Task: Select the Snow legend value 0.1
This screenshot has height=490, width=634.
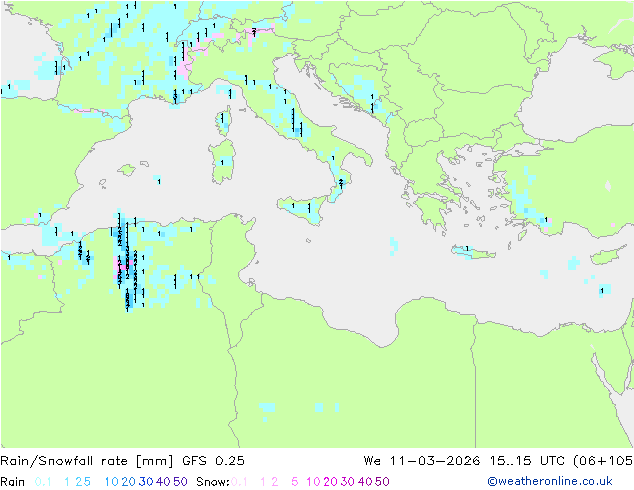Action: (x=239, y=482)
